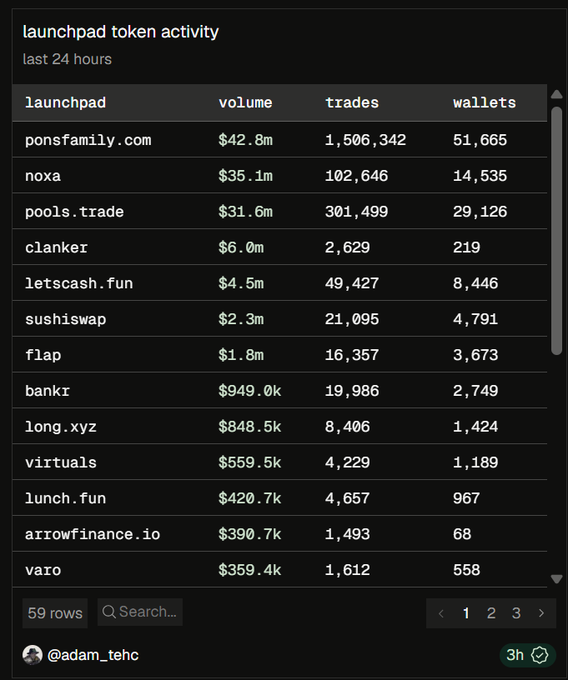Screen dimensions: 568x680
Task: Click the 1,506,342 trades value
Action: (366, 140)
